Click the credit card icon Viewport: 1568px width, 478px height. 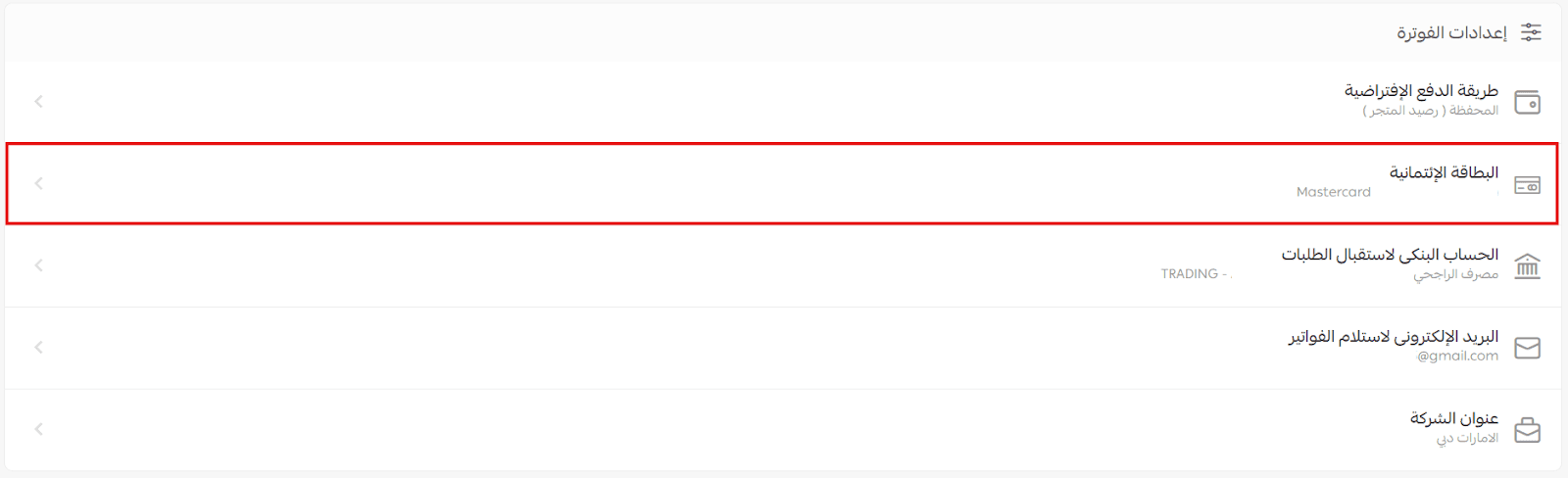(1527, 185)
